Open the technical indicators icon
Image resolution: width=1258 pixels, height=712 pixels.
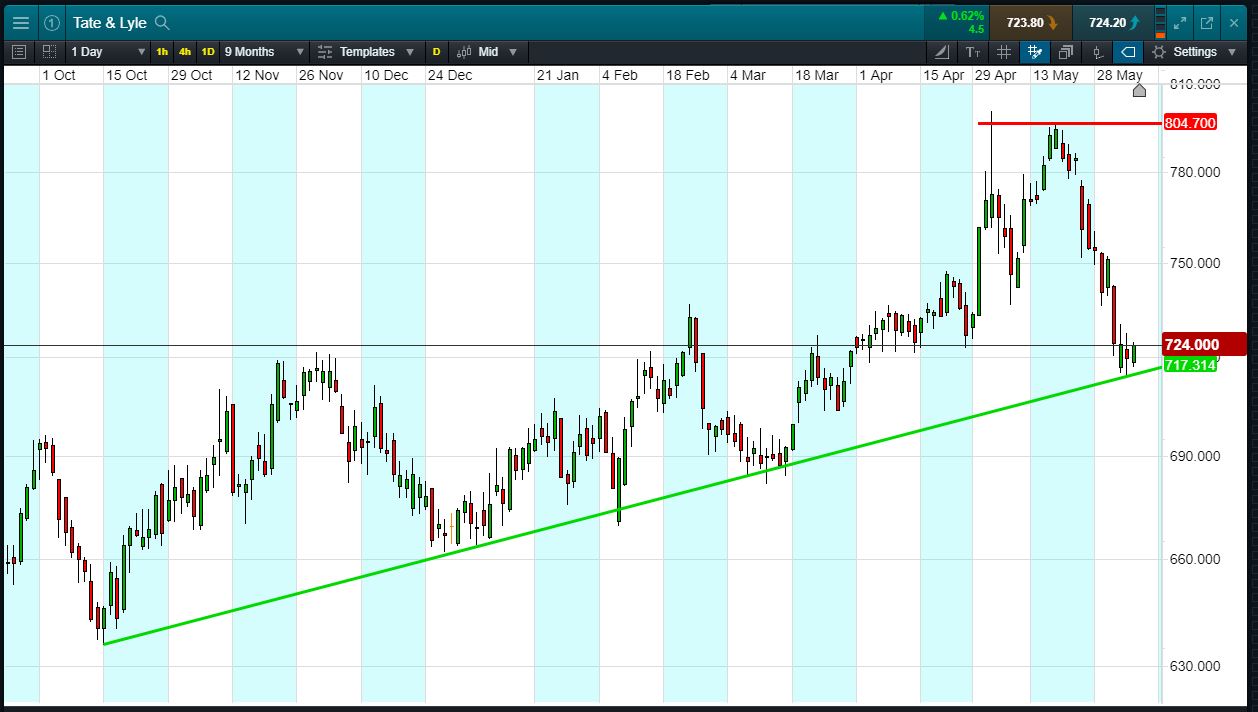tap(942, 52)
